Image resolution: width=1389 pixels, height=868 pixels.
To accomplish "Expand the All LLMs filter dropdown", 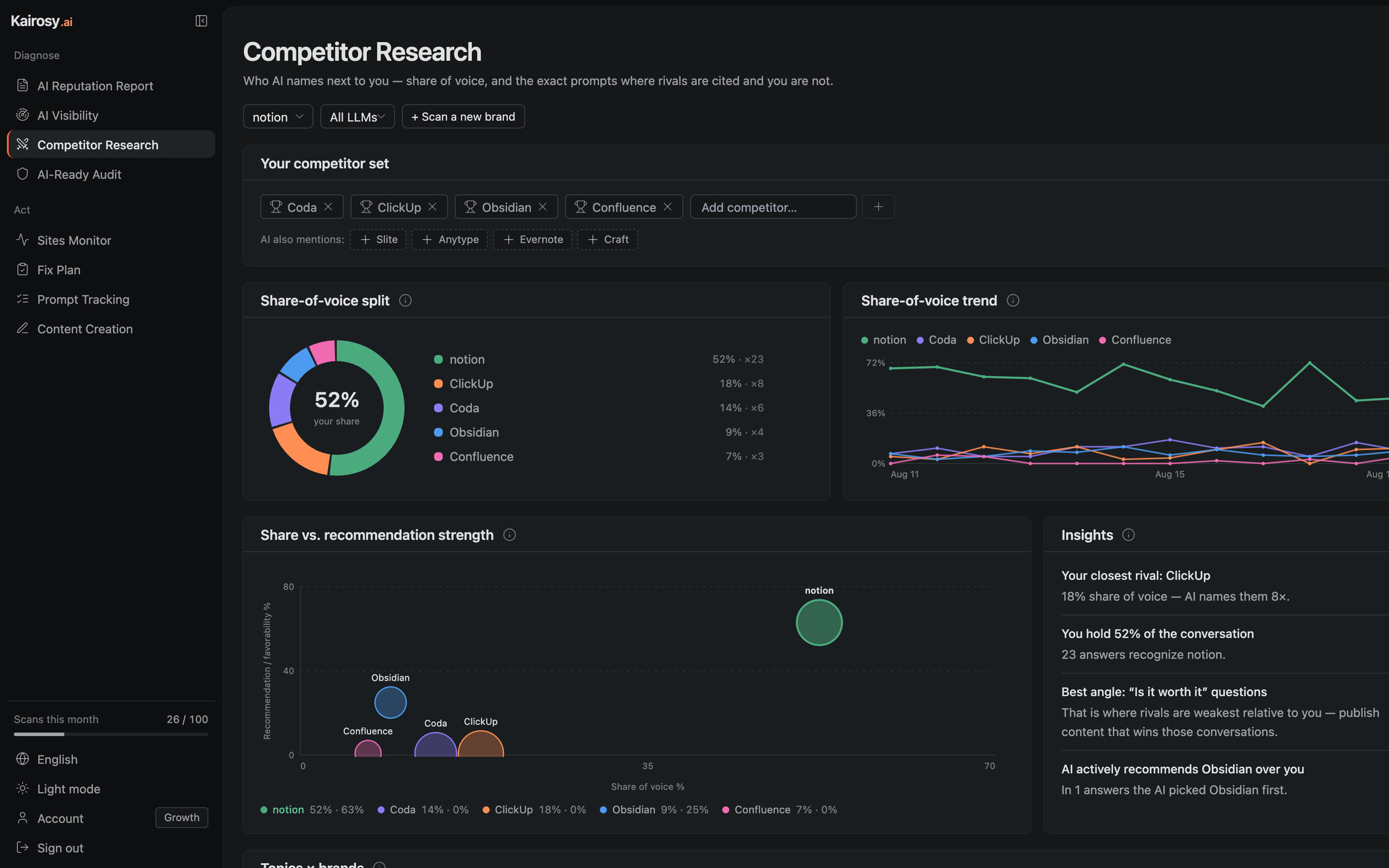I will [357, 116].
